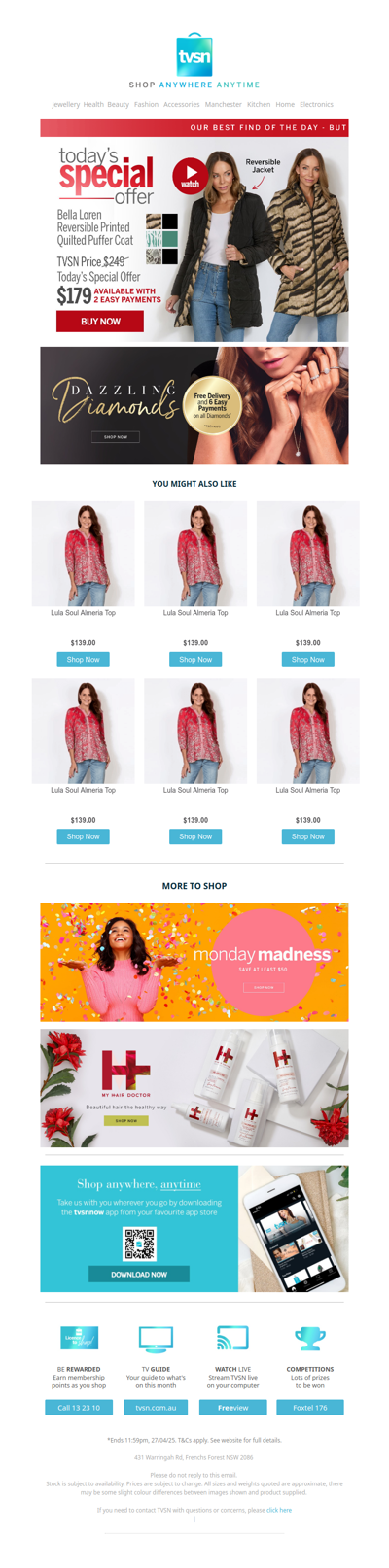Click the Freeview button
The image size is (389, 1568).
(232, 1407)
